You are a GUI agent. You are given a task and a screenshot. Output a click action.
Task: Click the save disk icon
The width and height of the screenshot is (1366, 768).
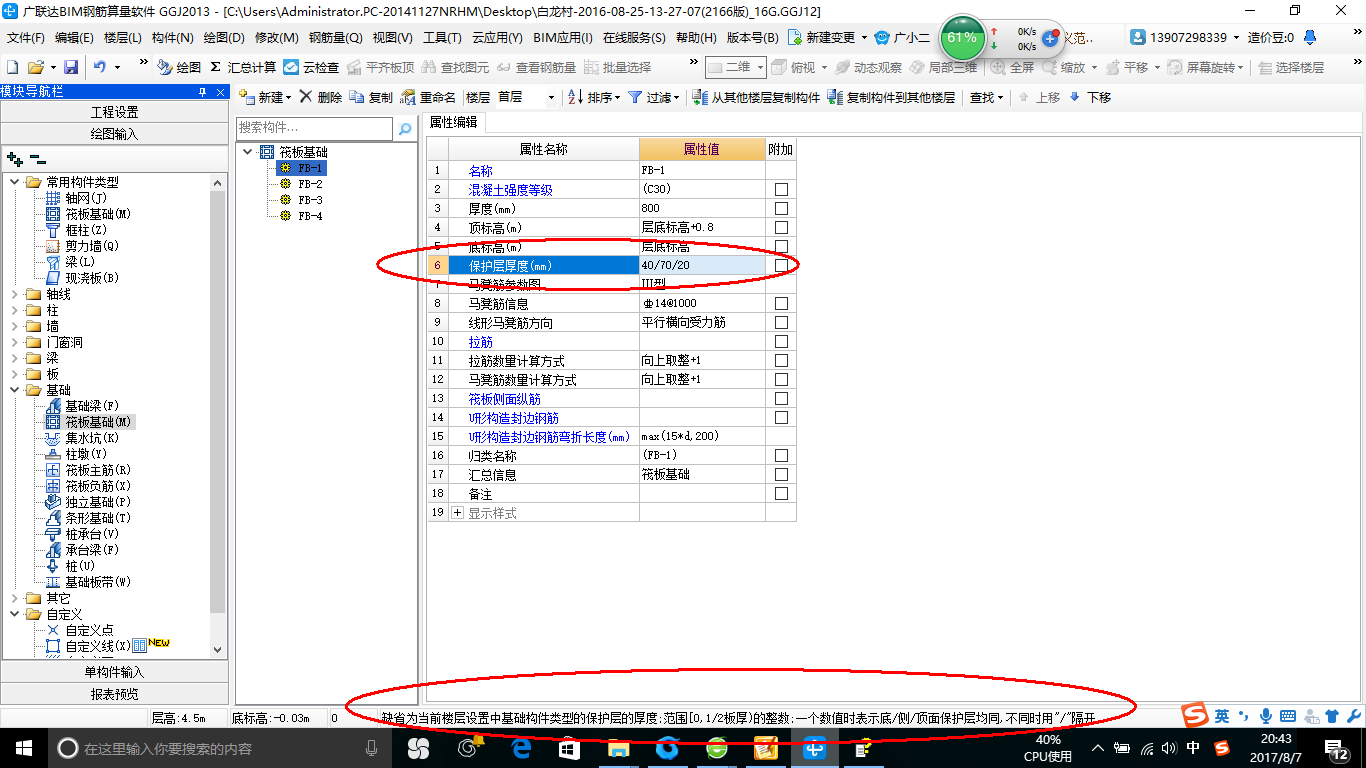(x=71, y=67)
